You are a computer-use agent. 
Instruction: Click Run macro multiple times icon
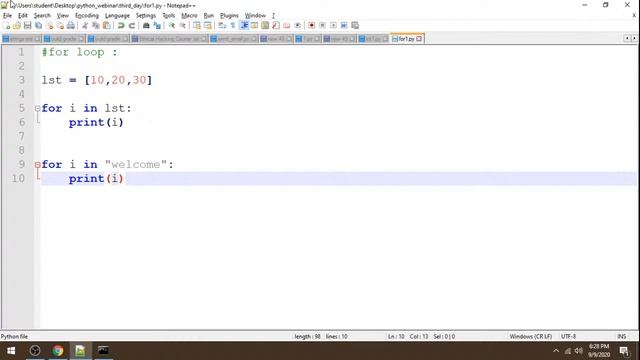click(x=344, y=25)
